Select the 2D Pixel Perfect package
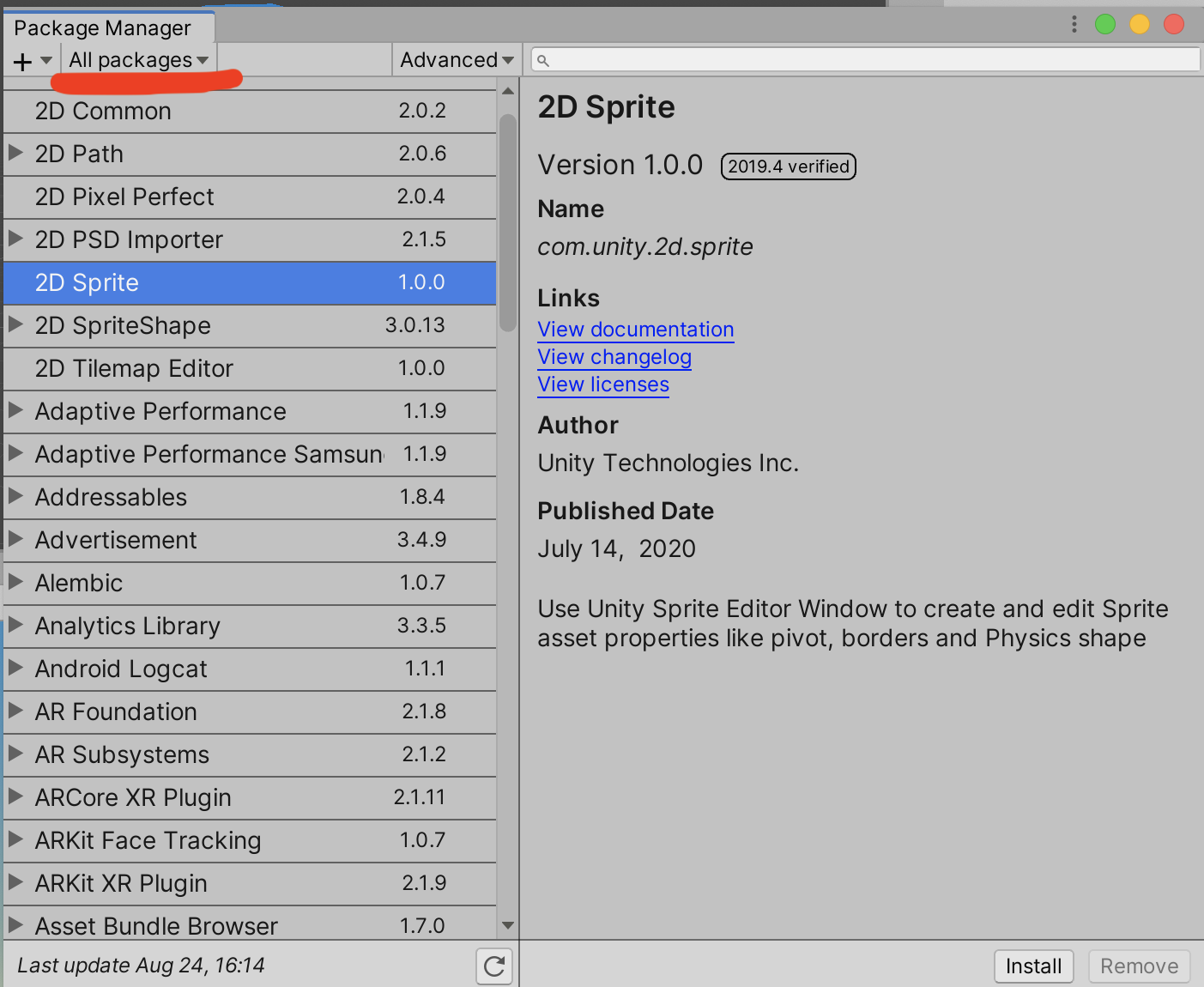The width and height of the screenshot is (1204, 987). coord(250,197)
